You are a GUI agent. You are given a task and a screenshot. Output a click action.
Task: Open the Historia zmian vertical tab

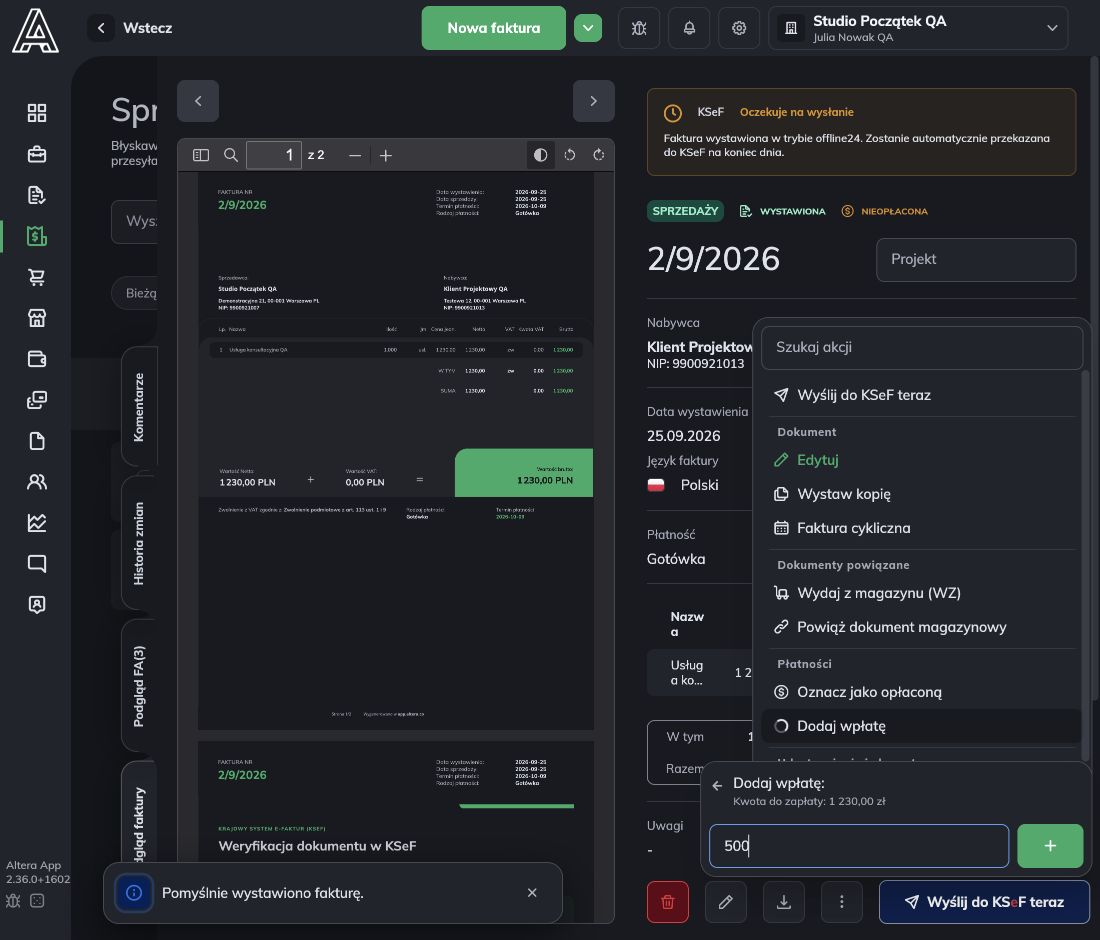139,543
